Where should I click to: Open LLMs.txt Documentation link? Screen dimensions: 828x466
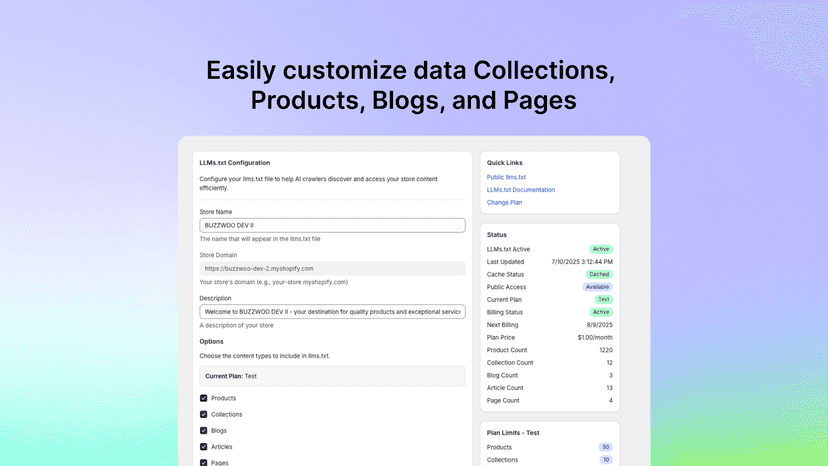[521, 190]
